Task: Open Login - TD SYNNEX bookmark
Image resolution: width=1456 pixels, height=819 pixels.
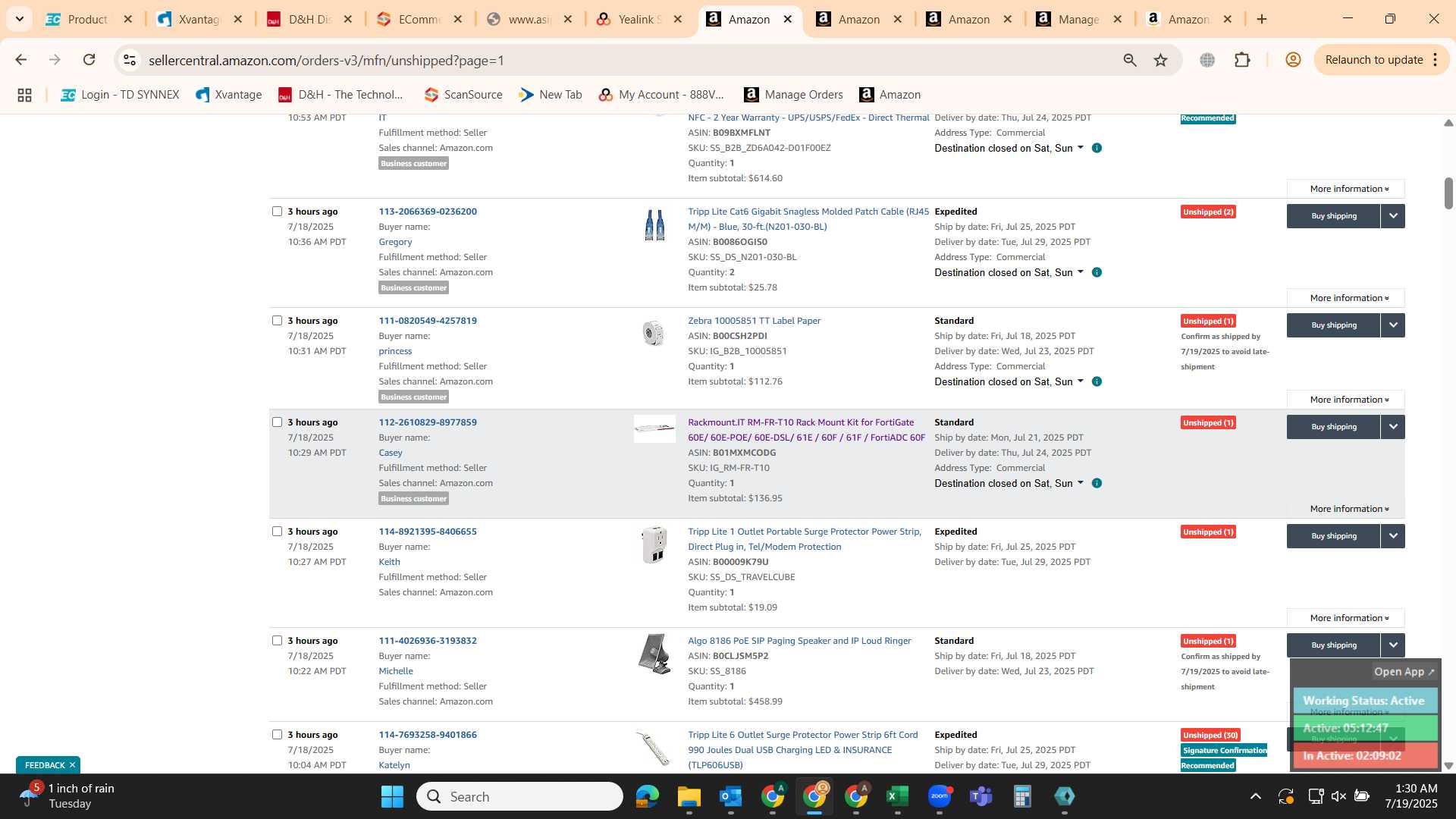Action: click(x=120, y=95)
